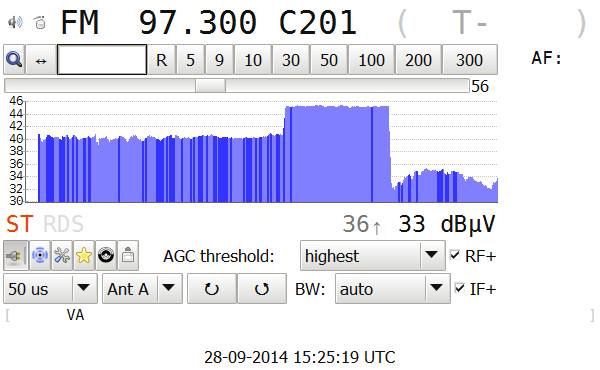Expand the BW auto dropdown
The width and height of the screenshot is (600, 370).
point(393,289)
